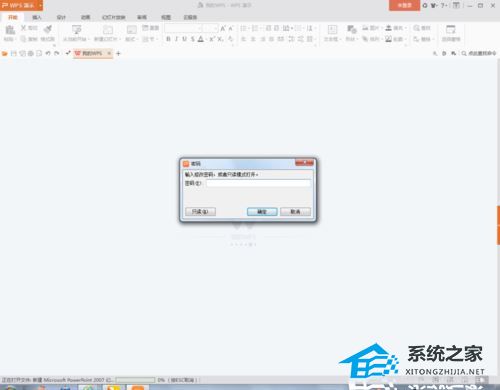The width and height of the screenshot is (500, 390).
Task: Click the Paste clipboard icon
Action: pyautogui.click(x=10, y=30)
